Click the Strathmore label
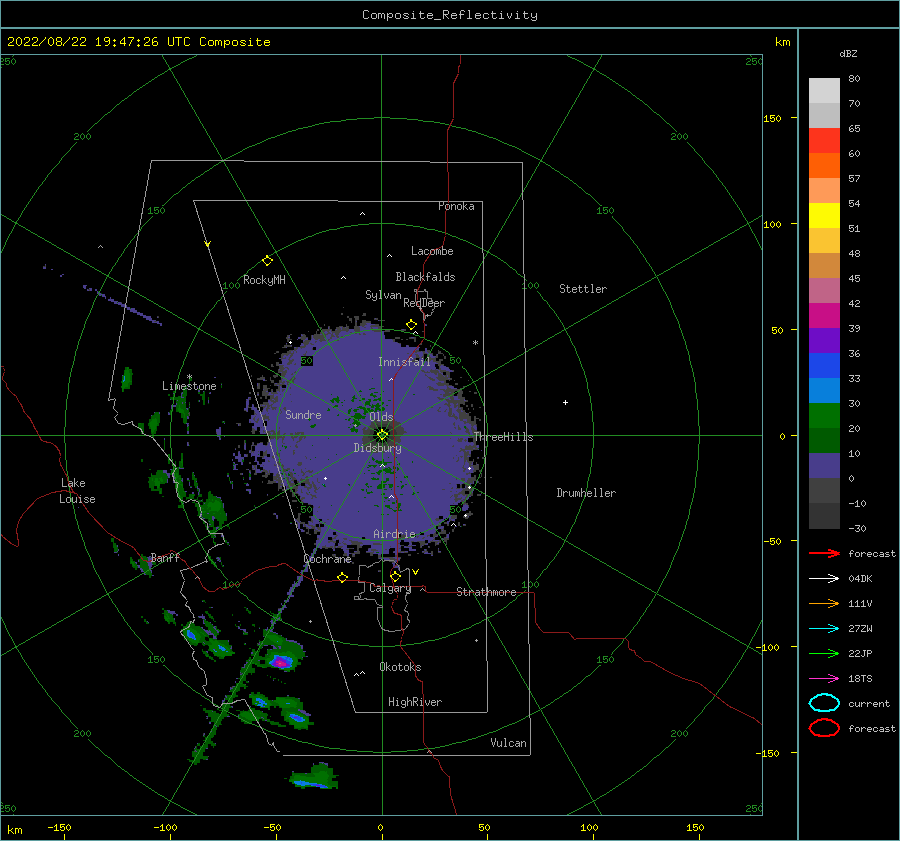This screenshot has width=900, height=841. pyautogui.click(x=486, y=592)
